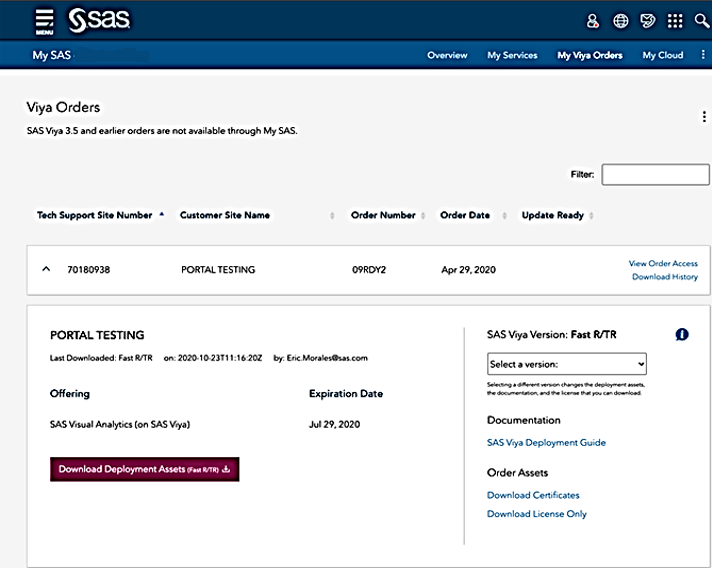Viewport: 712px width, 568px height.
Task: Click the Viya Orders page heading
Action: pos(63,107)
